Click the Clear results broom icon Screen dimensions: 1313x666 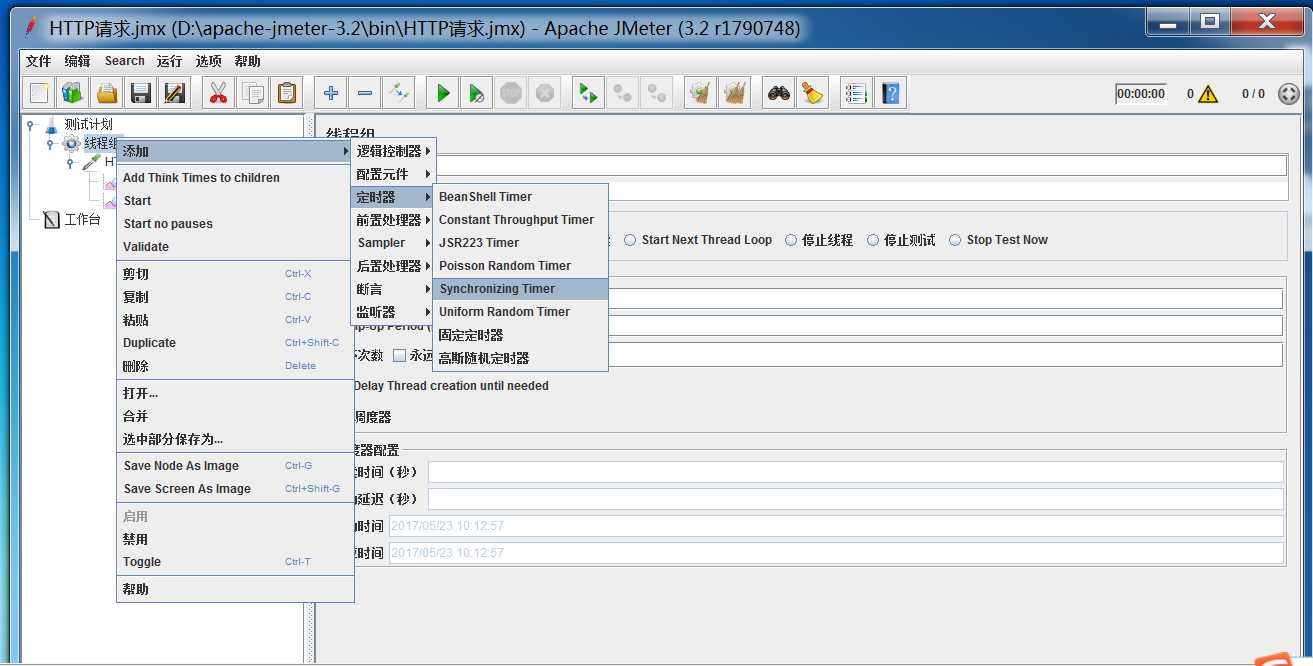click(x=701, y=94)
